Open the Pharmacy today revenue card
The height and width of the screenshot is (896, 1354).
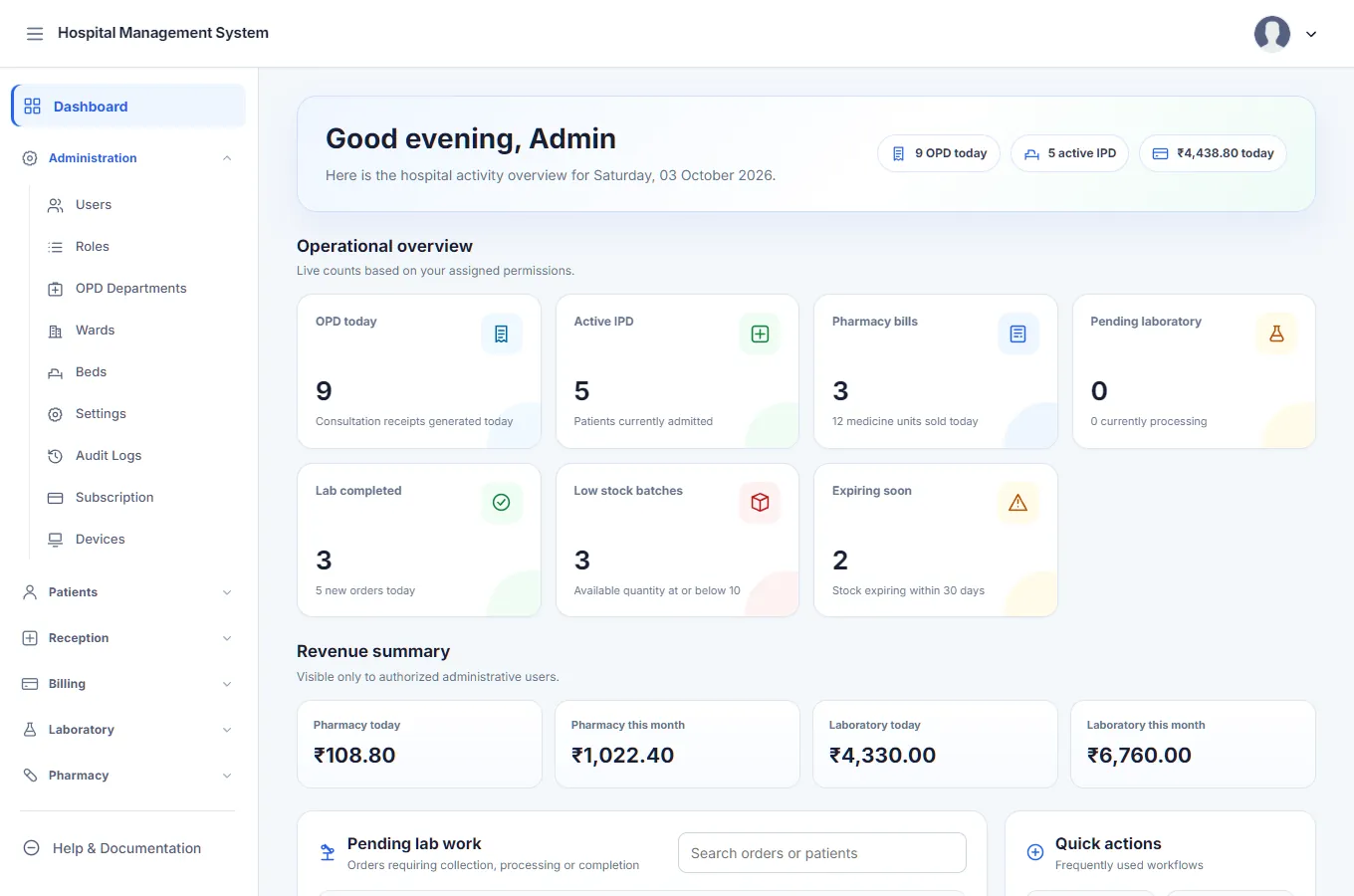[419, 744]
